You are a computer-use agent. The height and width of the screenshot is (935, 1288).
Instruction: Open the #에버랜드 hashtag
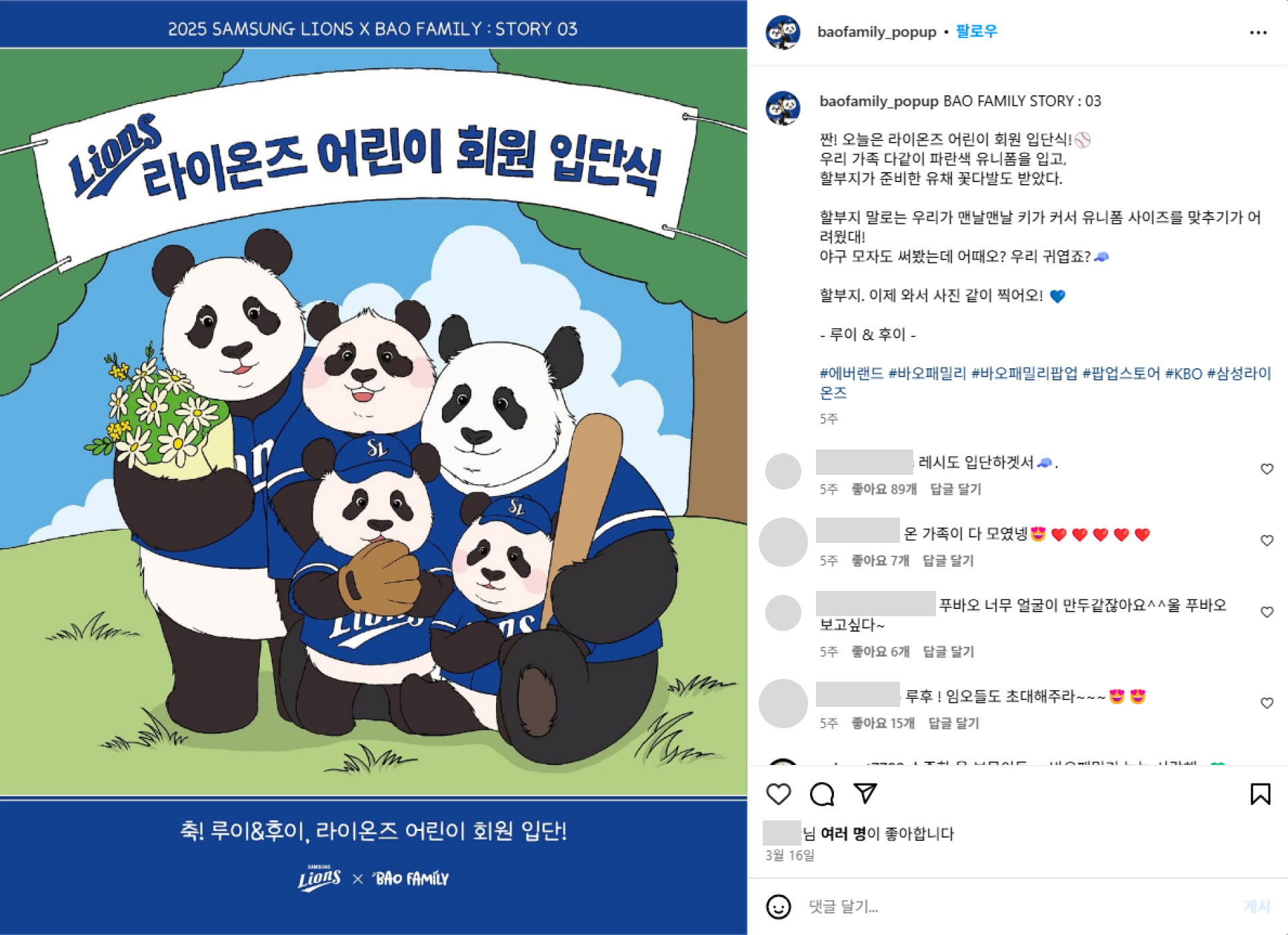(x=851, y=373)
